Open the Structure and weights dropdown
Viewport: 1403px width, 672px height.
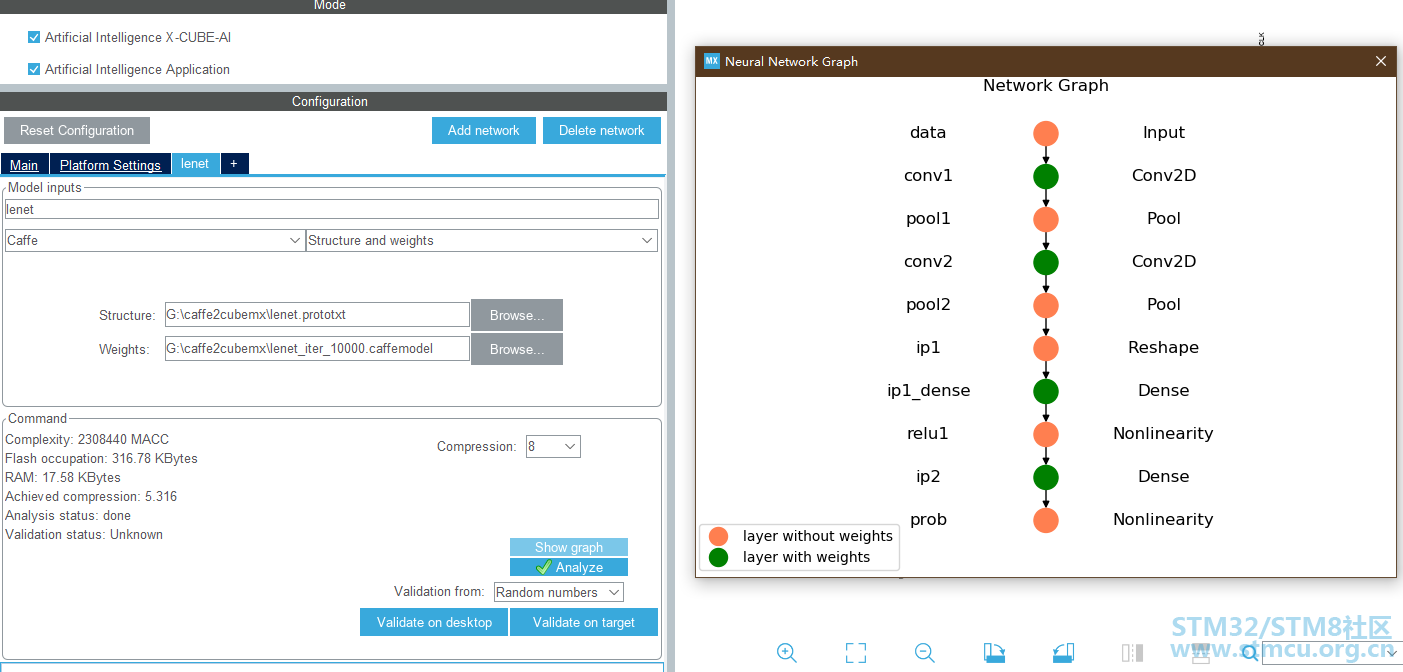(x=482, y=241)
